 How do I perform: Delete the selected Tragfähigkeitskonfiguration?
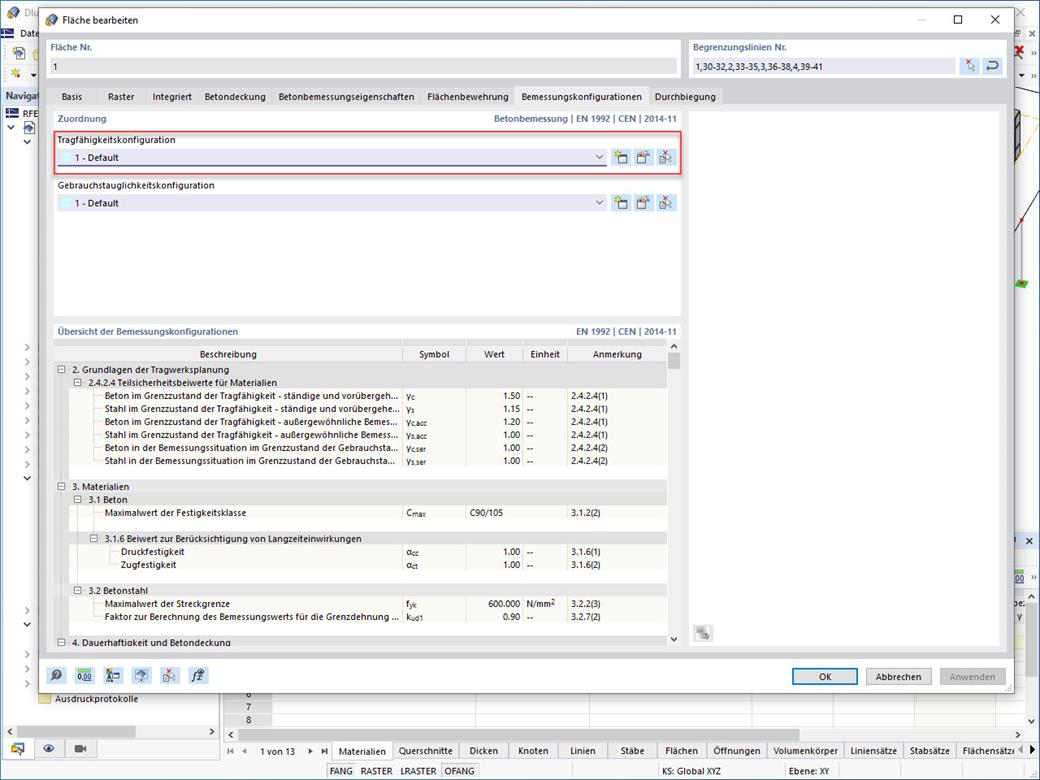(666, 157)
